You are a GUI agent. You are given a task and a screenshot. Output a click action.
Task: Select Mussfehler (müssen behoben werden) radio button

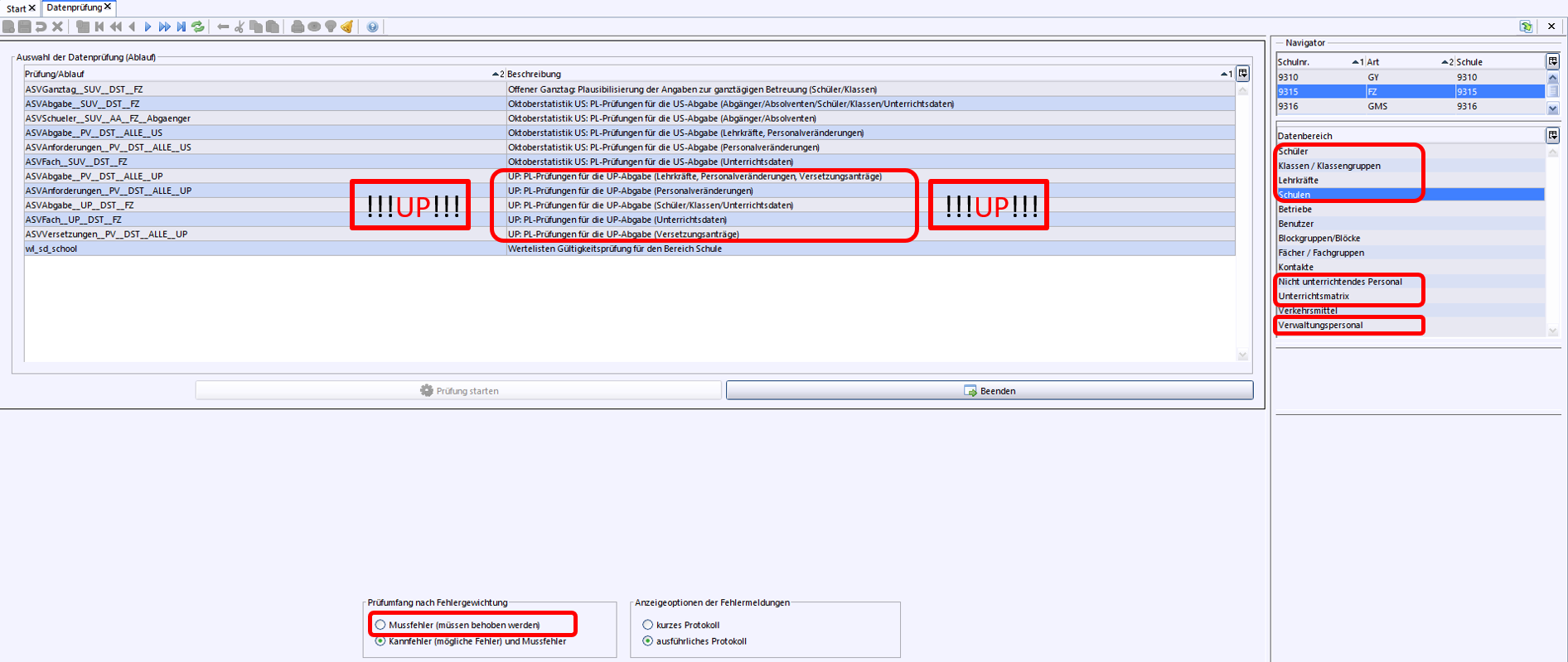pos(380,625)
